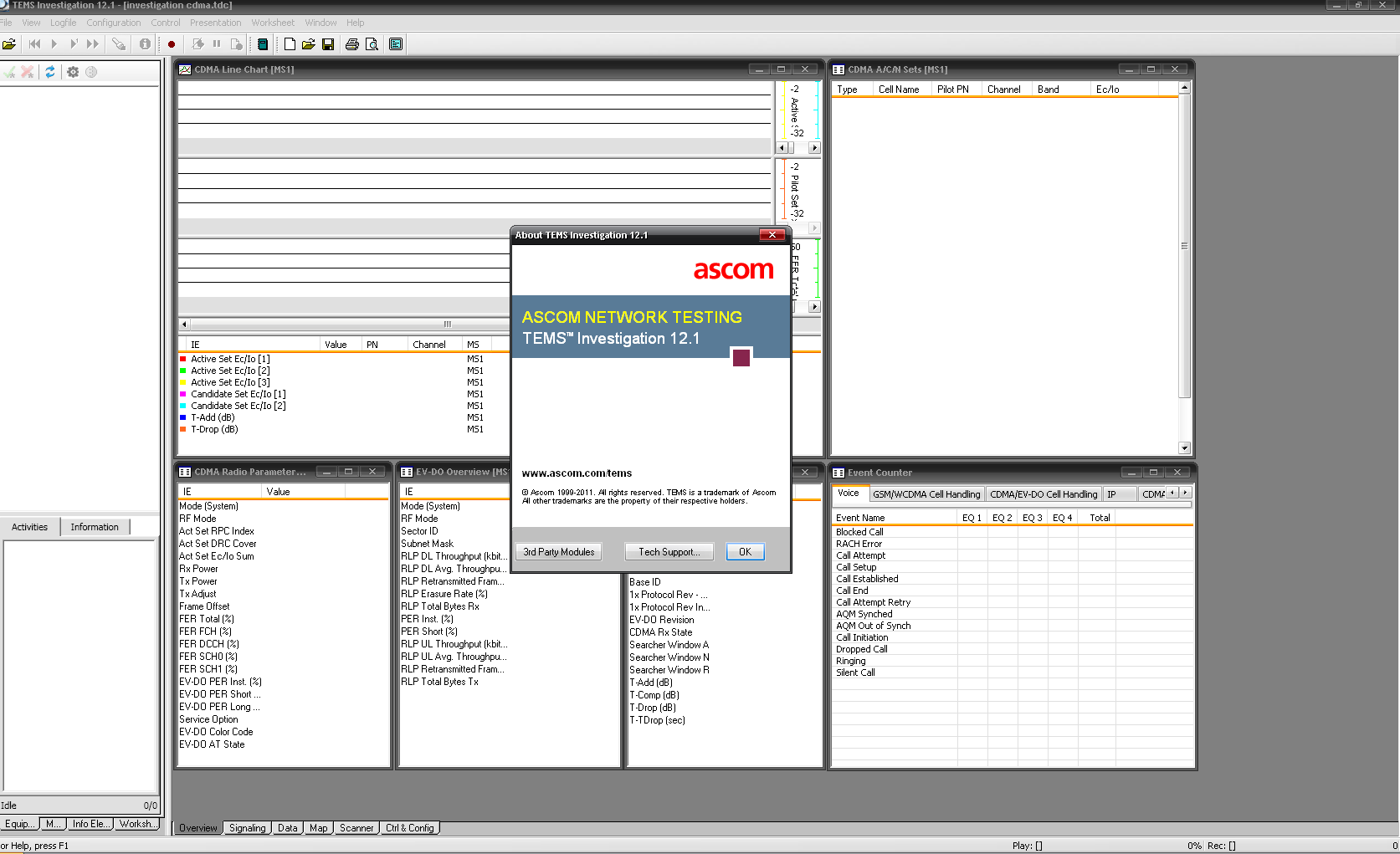The width and height of the screenshot is (1400, 854).
Task: Click the logfile information icon
Action: tap(145, 44)
